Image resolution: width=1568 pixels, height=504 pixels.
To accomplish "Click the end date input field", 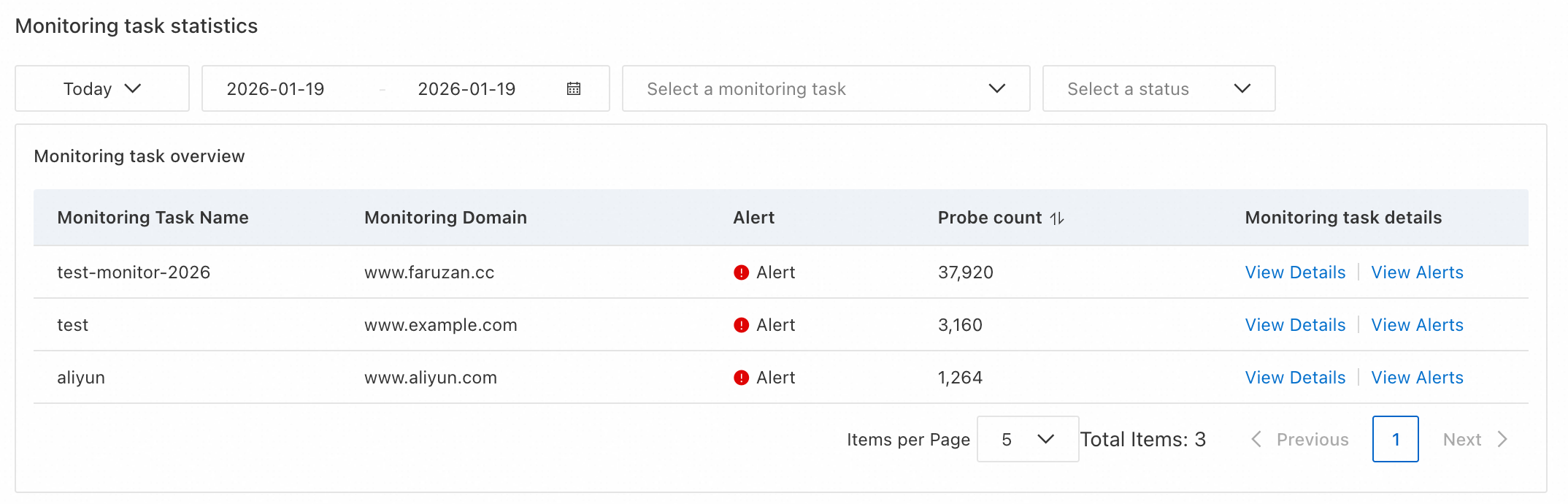I will (466, 89).
